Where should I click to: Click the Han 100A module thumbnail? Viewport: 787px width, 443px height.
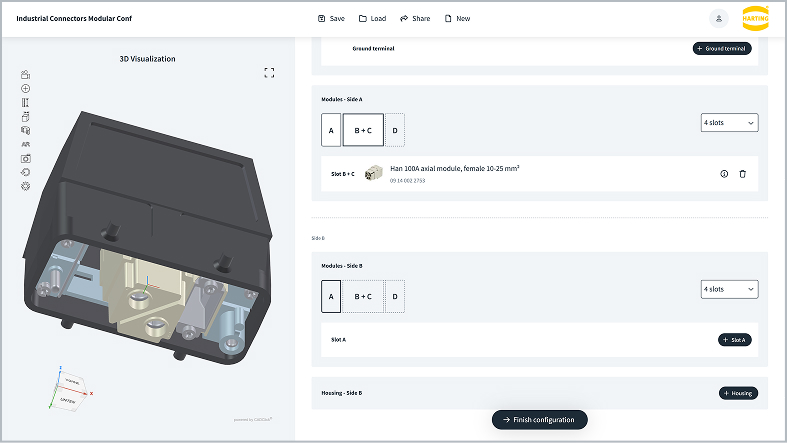[373, 173]
